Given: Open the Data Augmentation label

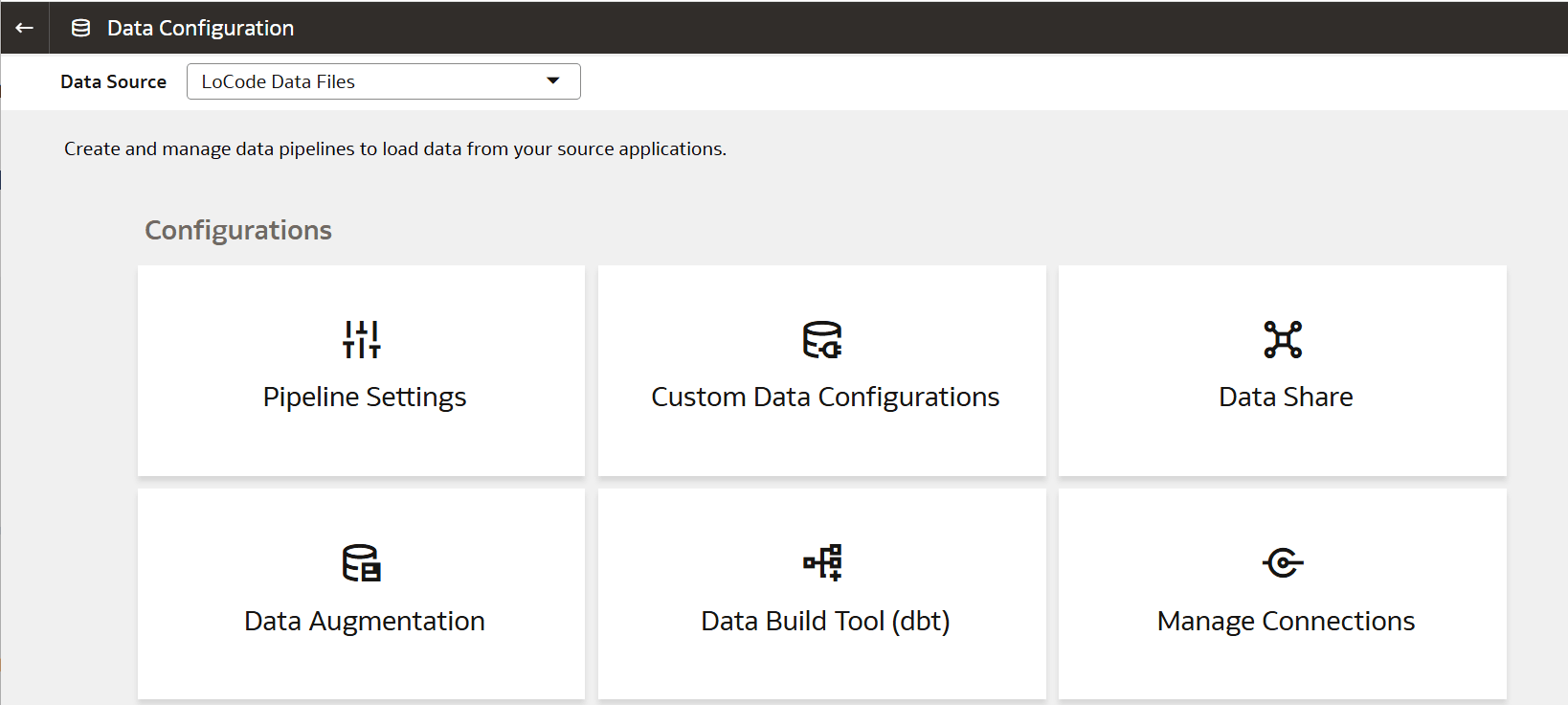Looking at the screenshot, I should [365, 621].
